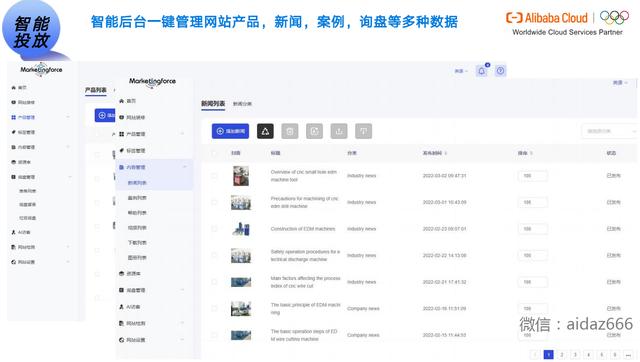The width and height of the screenshot is (640, 362).
Task: Open thumbnail of 'Precautions for machining of cnc' row
Action: pos(241,202)
